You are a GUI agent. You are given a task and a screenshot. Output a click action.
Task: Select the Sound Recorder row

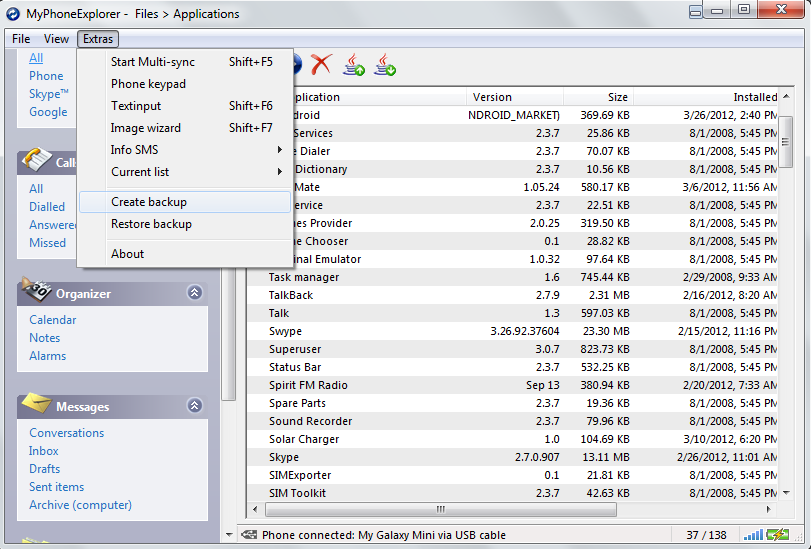pos(512,421)
